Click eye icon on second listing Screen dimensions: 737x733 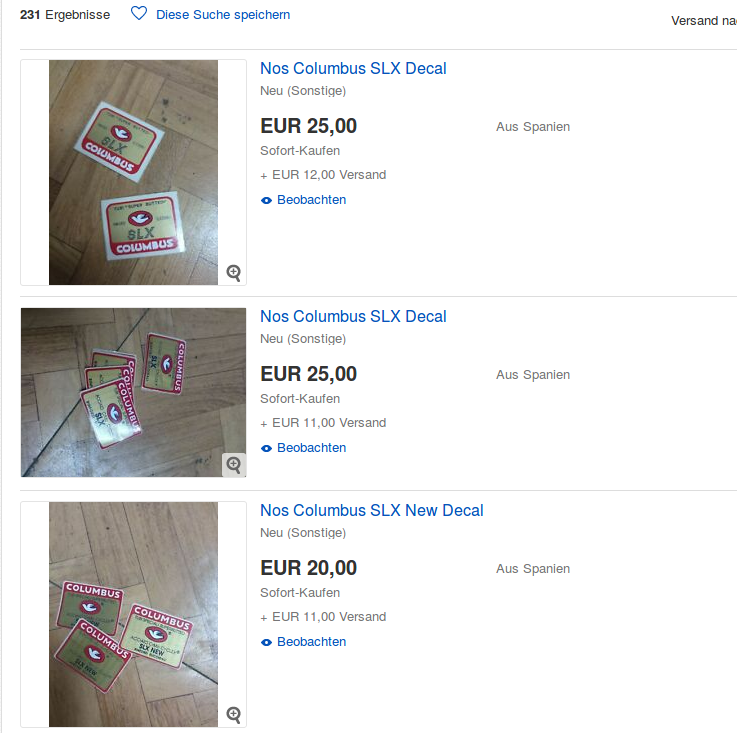pyautogui.click(x=266, y=448)
